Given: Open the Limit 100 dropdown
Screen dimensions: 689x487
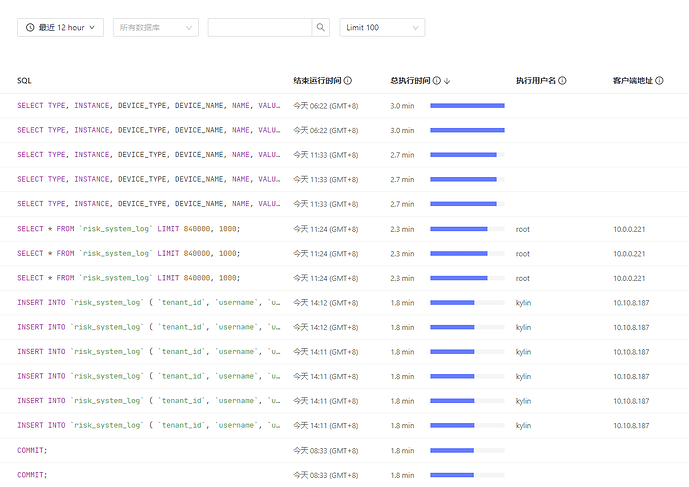Looking at the screenshot, I should click(x=382, y=28).
